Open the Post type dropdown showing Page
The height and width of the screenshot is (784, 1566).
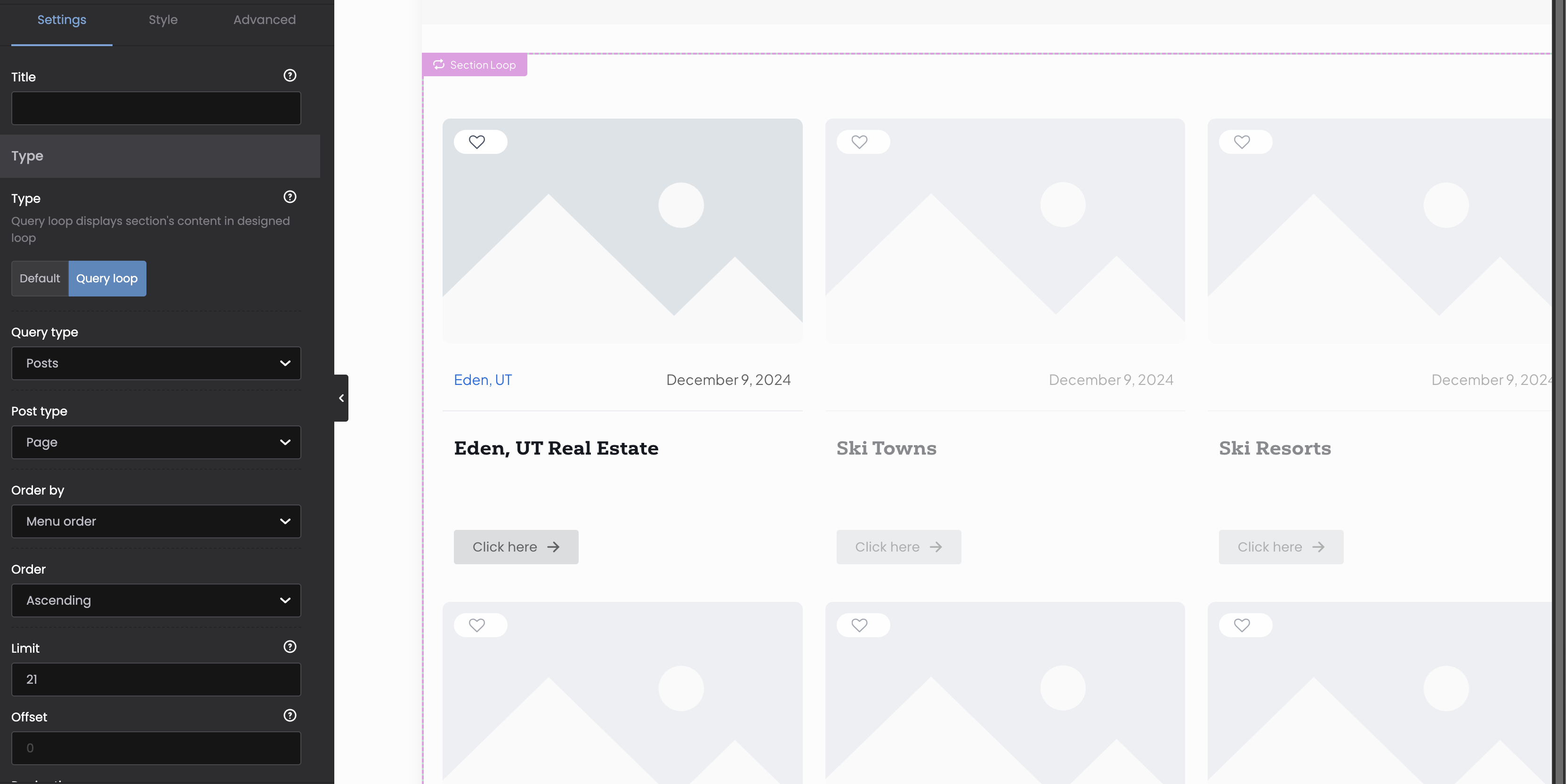[156, 442]
